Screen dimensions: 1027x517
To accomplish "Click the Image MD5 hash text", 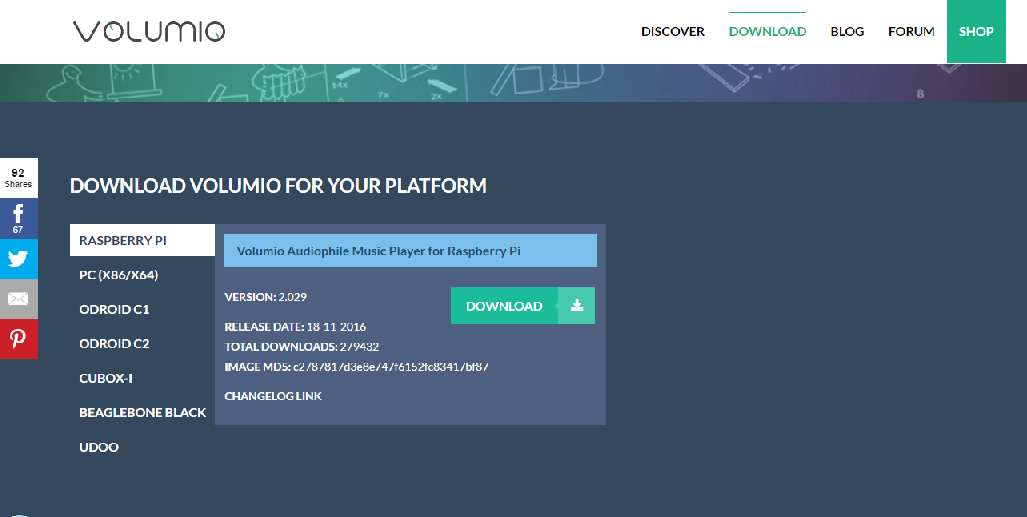I will click(x=356, y=366).
